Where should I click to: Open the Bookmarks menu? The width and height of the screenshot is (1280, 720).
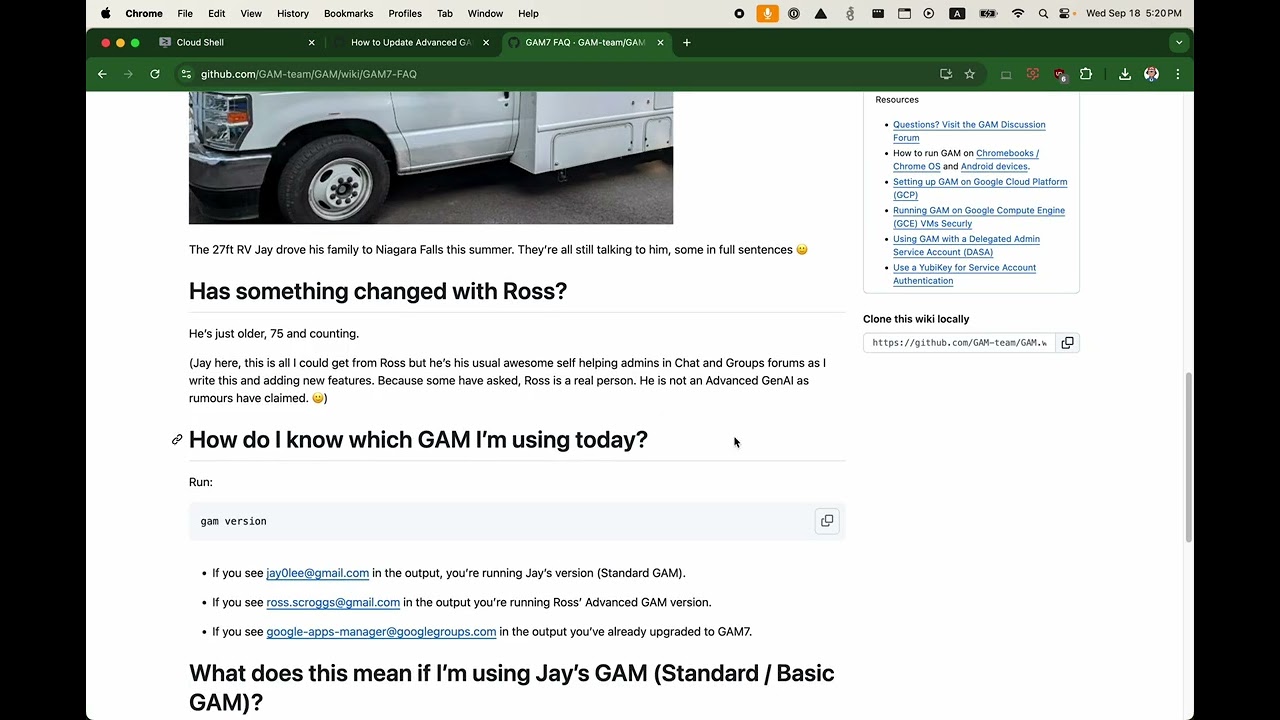349,13
